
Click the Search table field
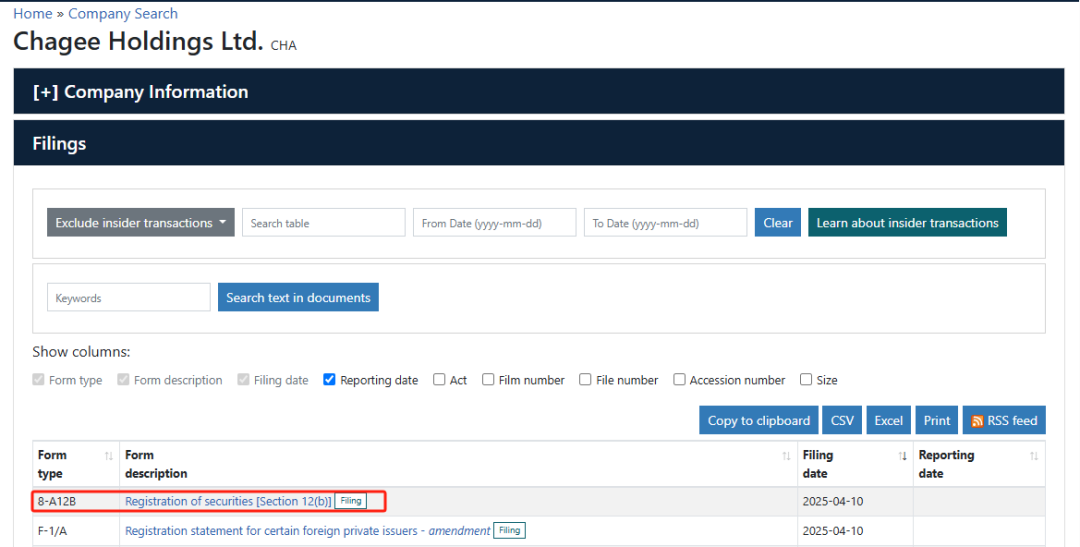(324, 223)
